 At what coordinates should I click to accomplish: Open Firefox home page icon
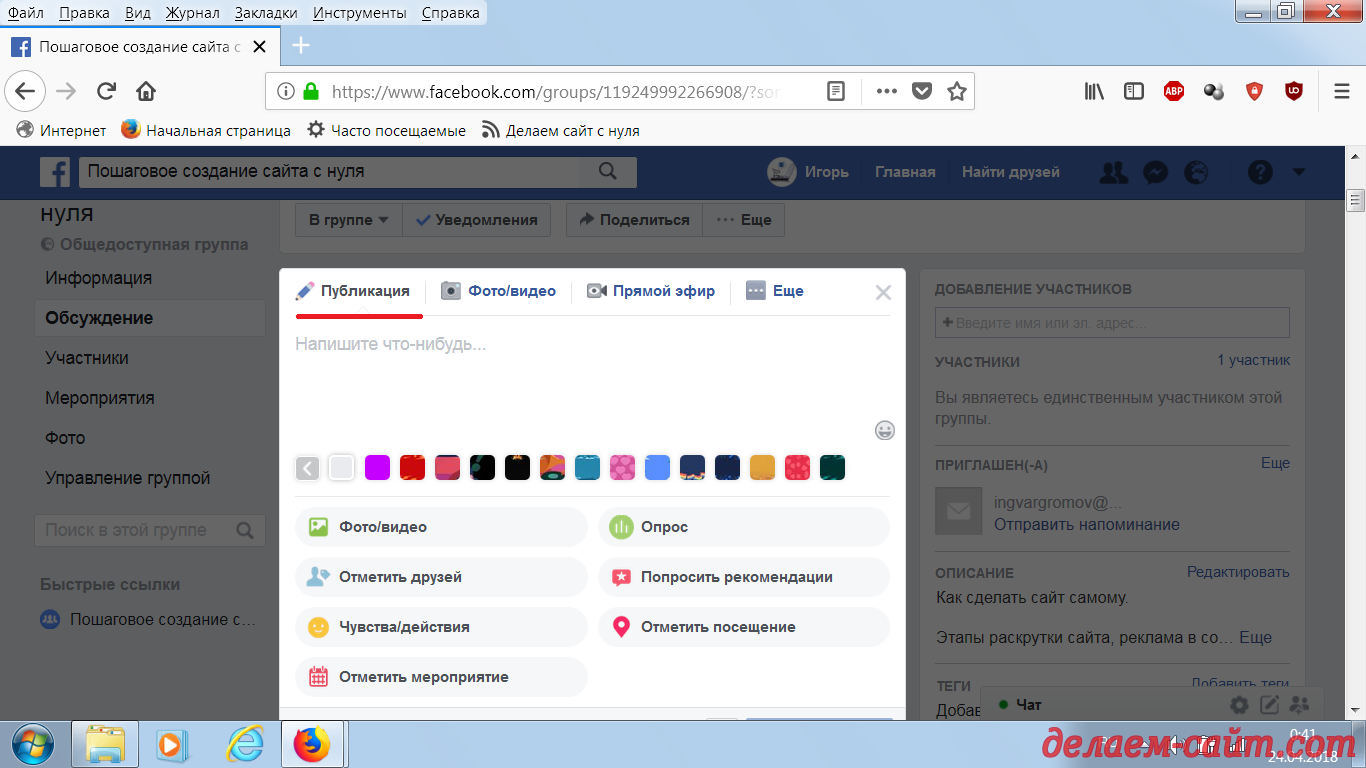click(x=146, y=91)
